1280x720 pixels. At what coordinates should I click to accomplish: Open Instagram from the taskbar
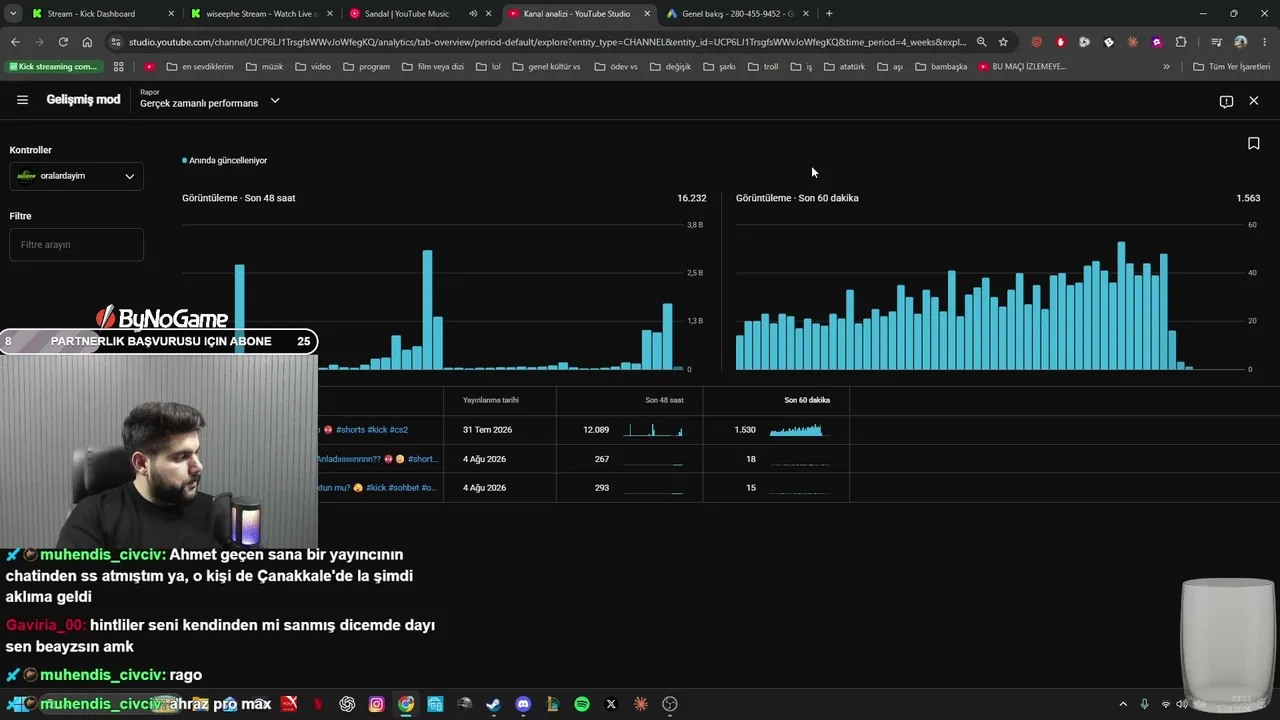pos(376,704)
